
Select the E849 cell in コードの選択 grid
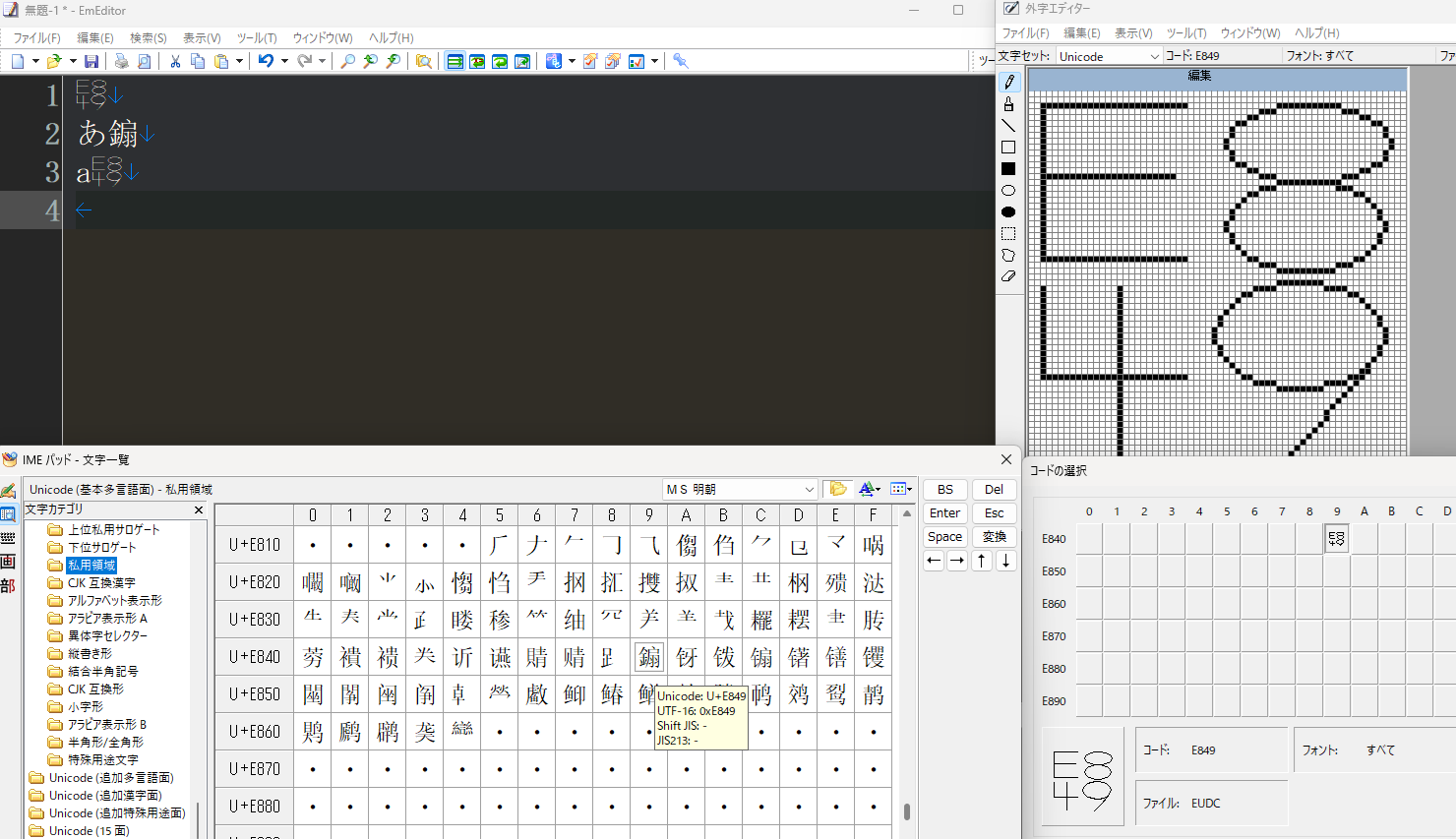pyautogui.click(x=1336, y=538)
